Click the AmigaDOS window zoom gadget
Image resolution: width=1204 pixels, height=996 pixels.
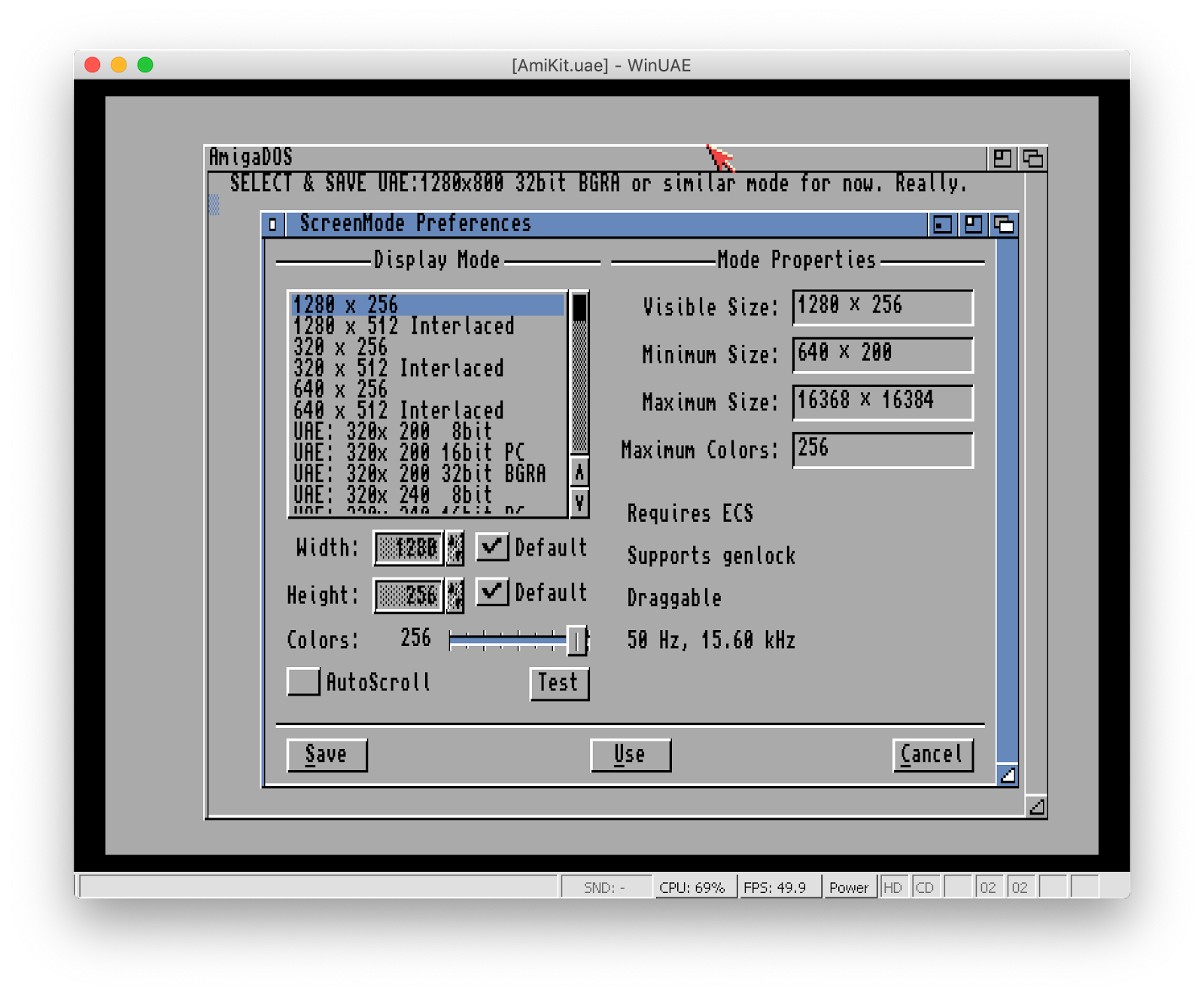pos(1002,158)
